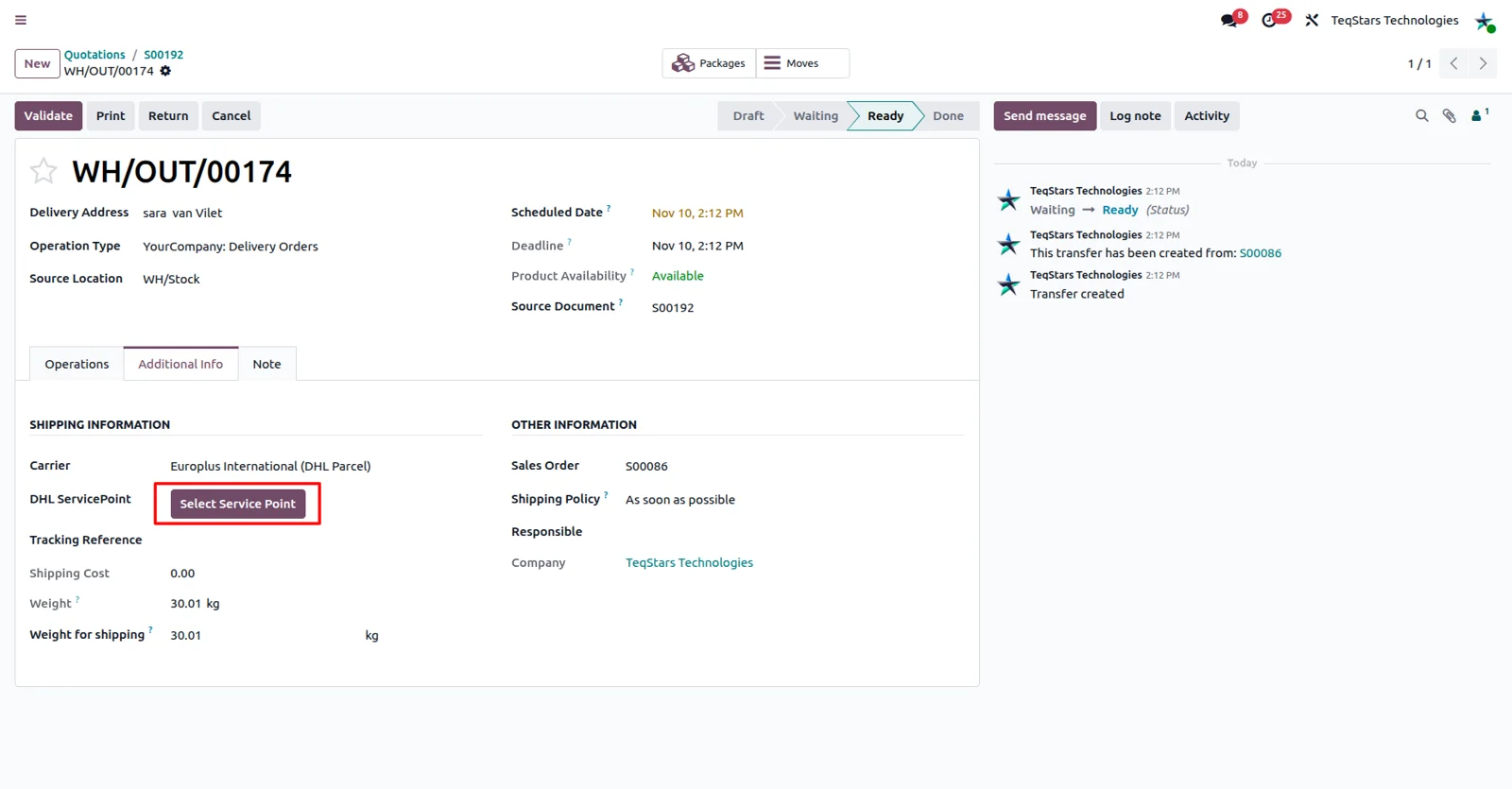This screenshot has width=1512, height=789.
Task: Open S00086 link in chatter message
Action: pos(1261,253)
